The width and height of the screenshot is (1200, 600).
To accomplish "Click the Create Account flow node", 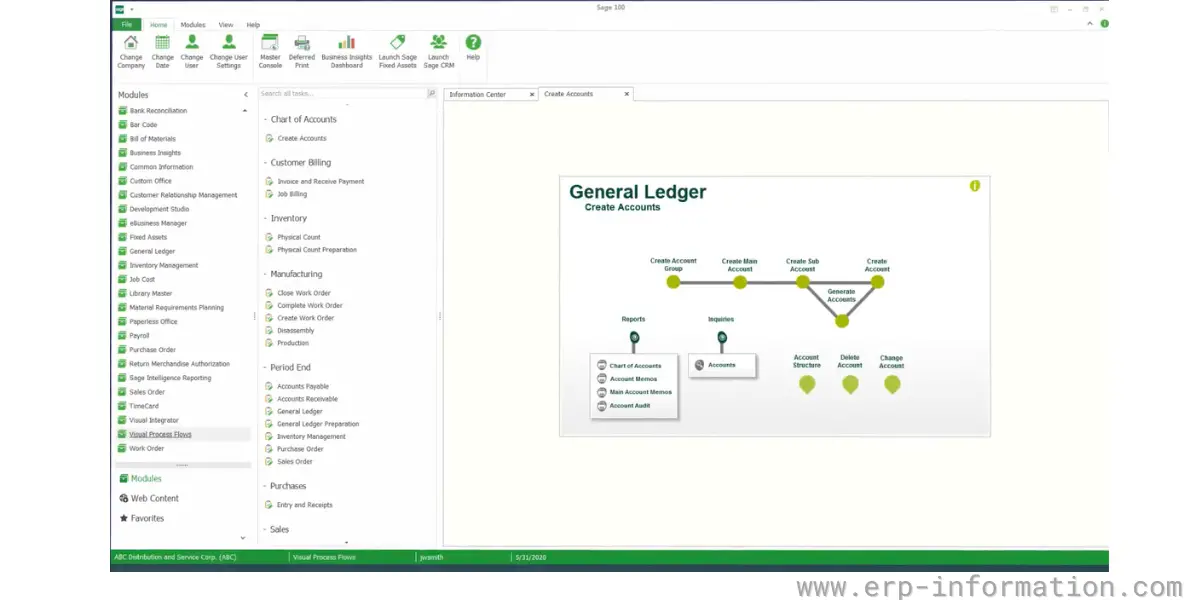I will [x=877, y=282].
